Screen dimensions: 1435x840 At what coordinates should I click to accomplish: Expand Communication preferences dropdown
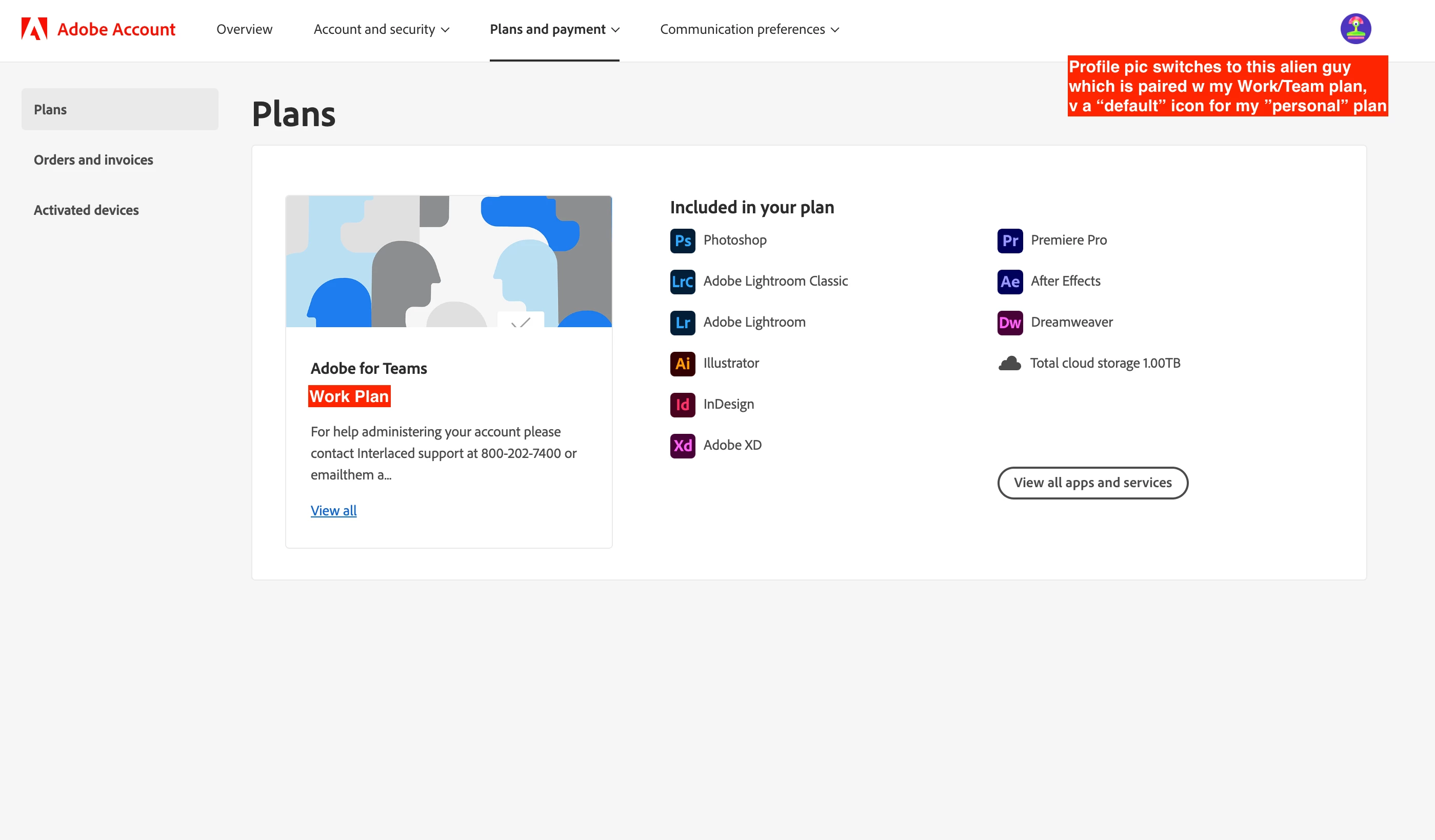coord(749,29)
